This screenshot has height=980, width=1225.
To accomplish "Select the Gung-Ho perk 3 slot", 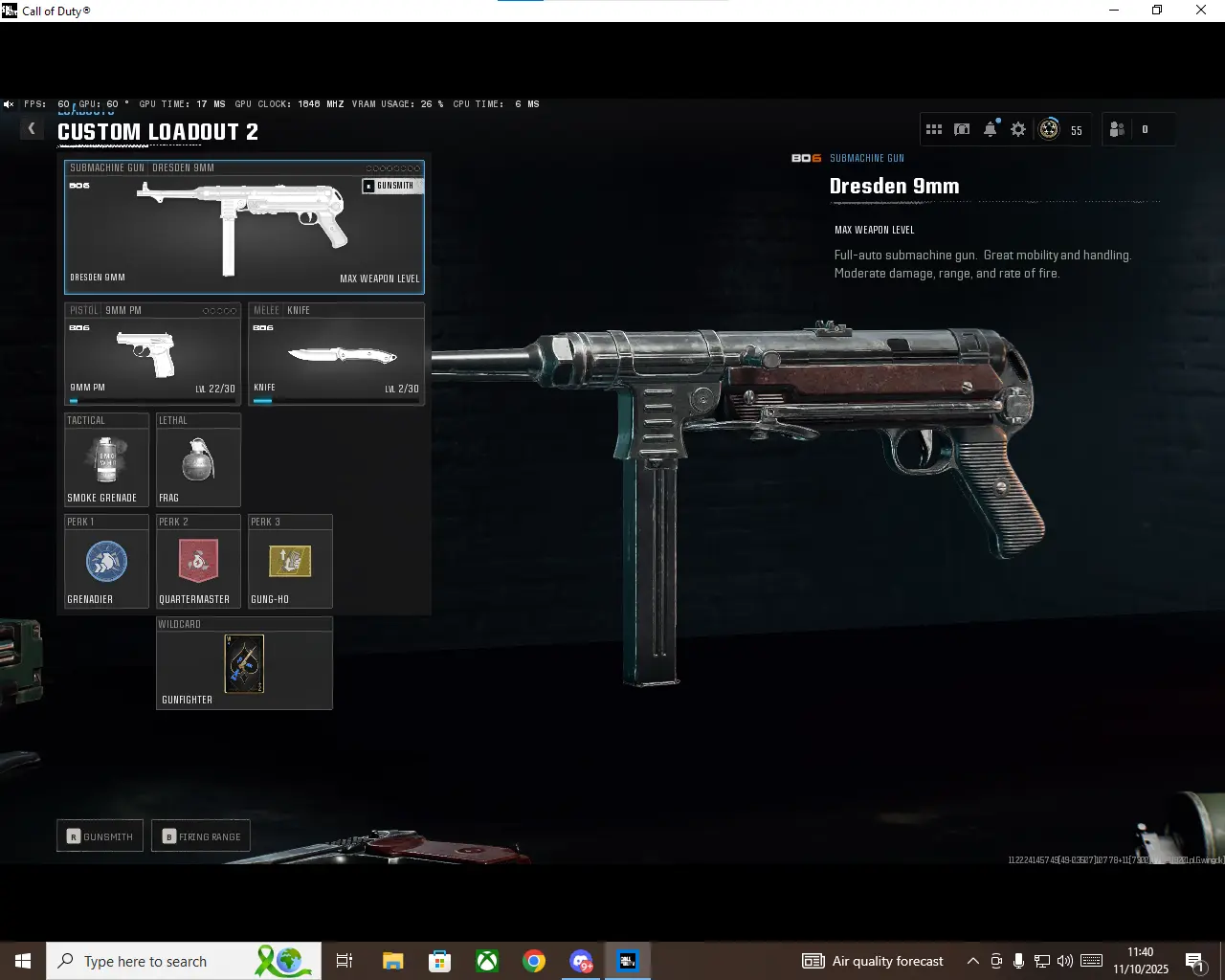I will click(x=290, y=562).
